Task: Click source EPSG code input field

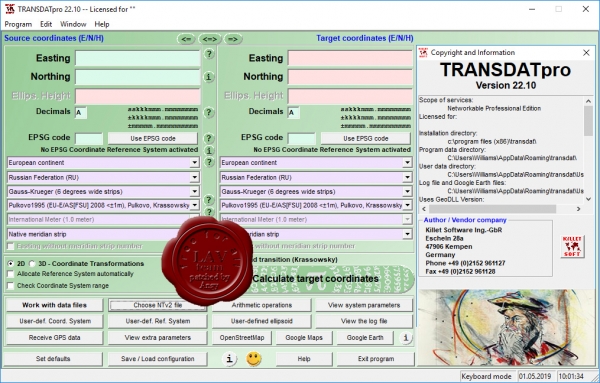Action: (x=89, y=139)
